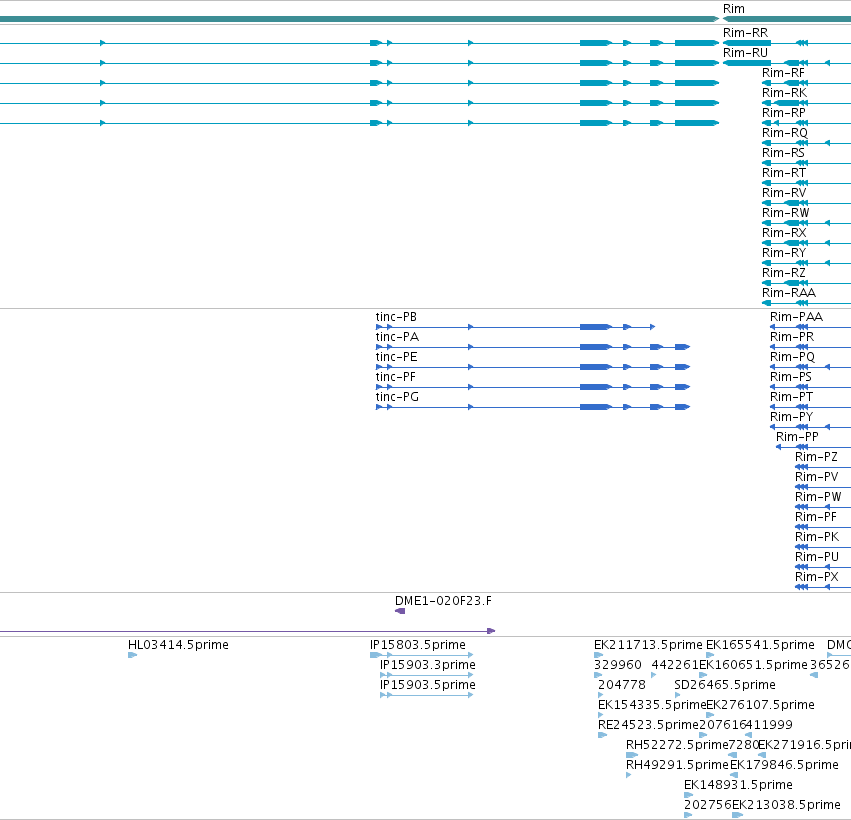Select IP15903.3prime EST label
The height and width of the screenshot is (820, 851).
pyautogui.click(x=428, y=665)
